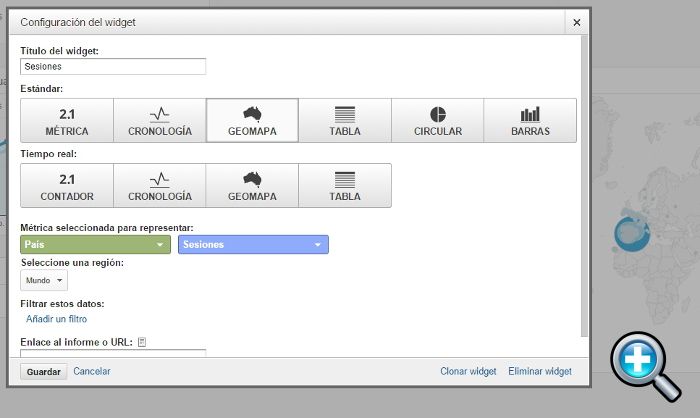Select the Barras bar chart widget type
The width and height of the screenshot is (700, 418).
pos(530,121)
